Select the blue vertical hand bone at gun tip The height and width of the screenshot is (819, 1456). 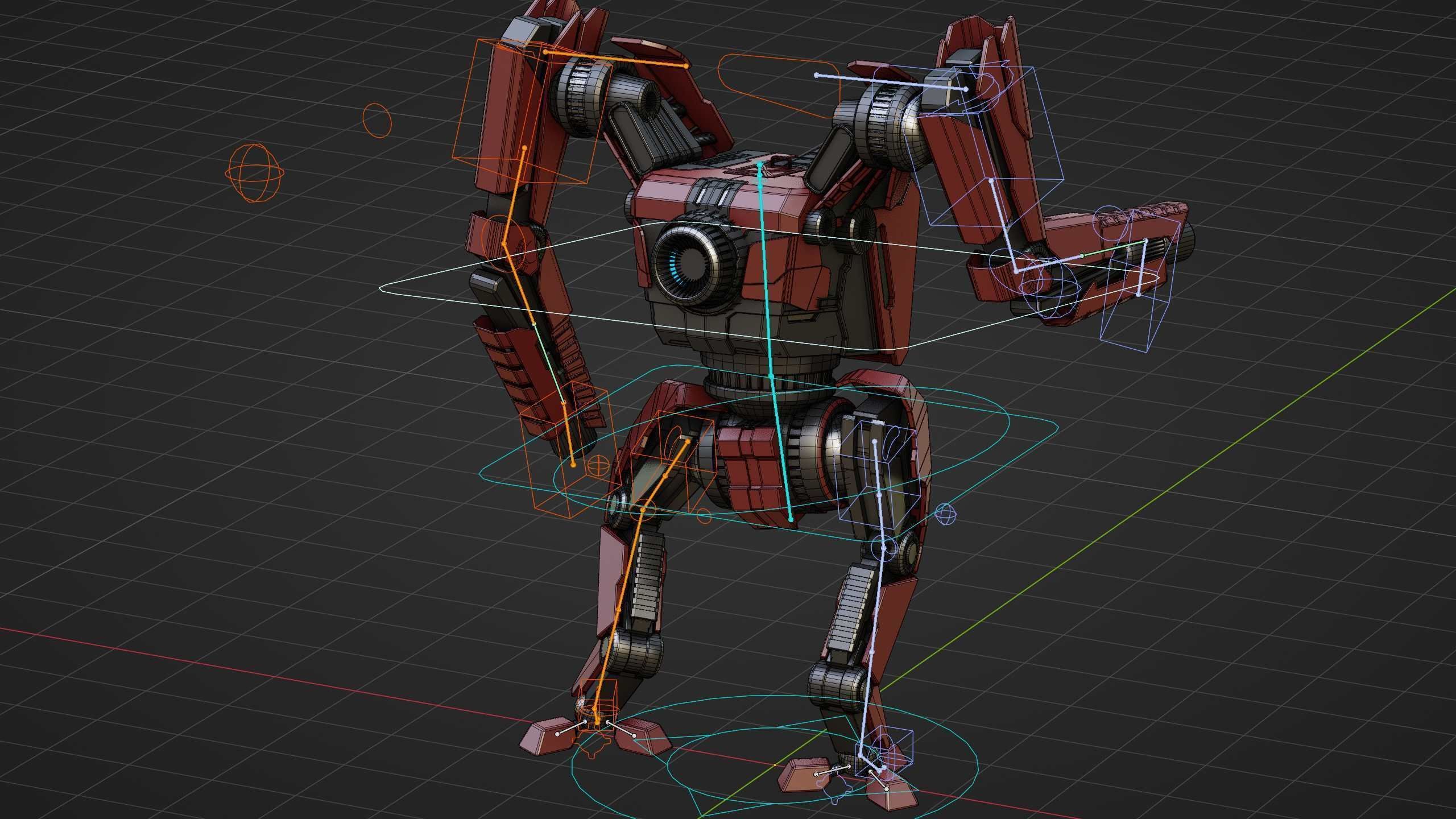coord(1141,268)
